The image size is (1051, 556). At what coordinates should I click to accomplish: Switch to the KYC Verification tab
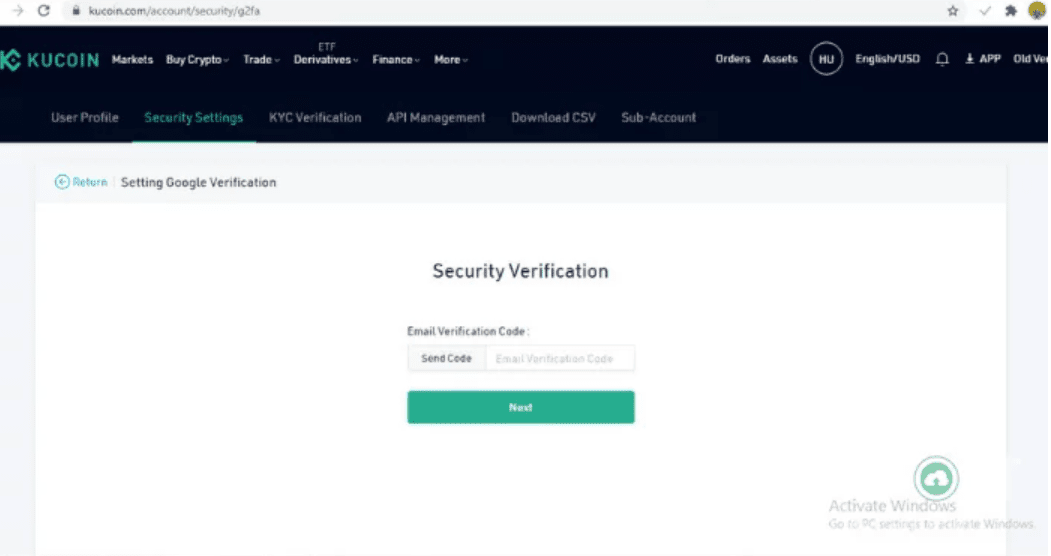(315, 118)
